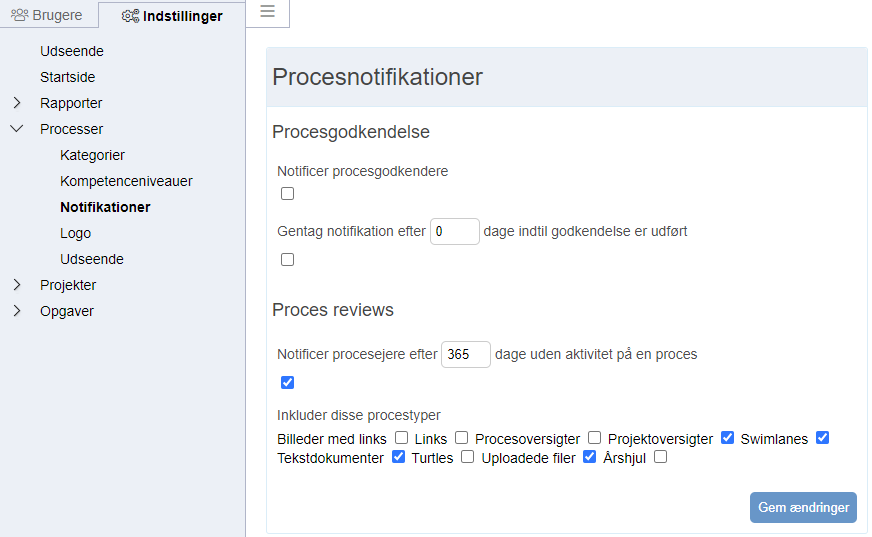This screenshot has height=537, width=872.
Task: Collapse the Processer tree node
Action: pos(17,129)
